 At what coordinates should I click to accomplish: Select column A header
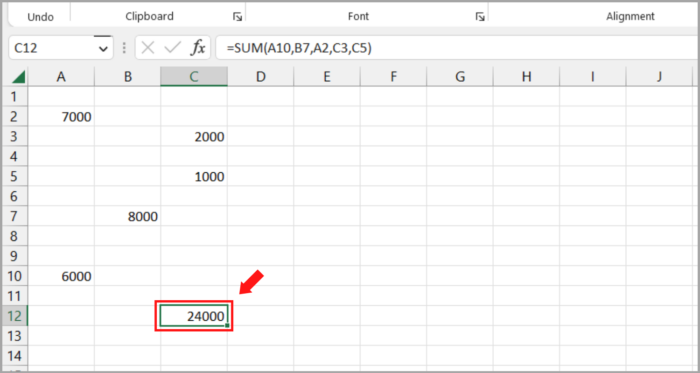click(x=61, y=77)
